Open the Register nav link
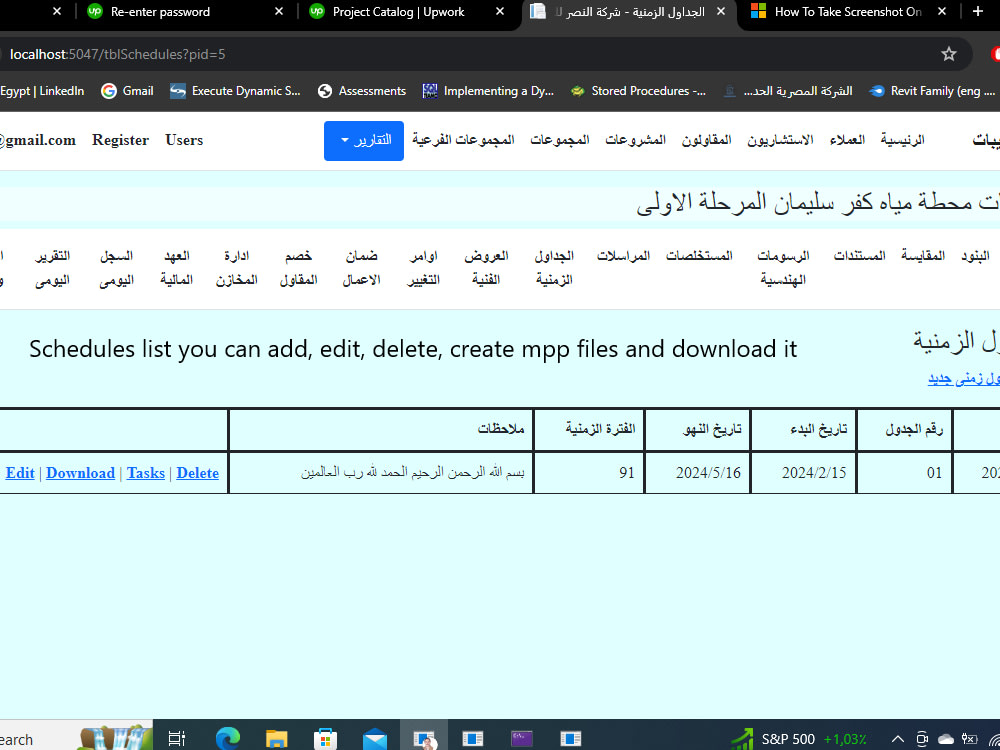The image size is (1000, 750). 120,140
